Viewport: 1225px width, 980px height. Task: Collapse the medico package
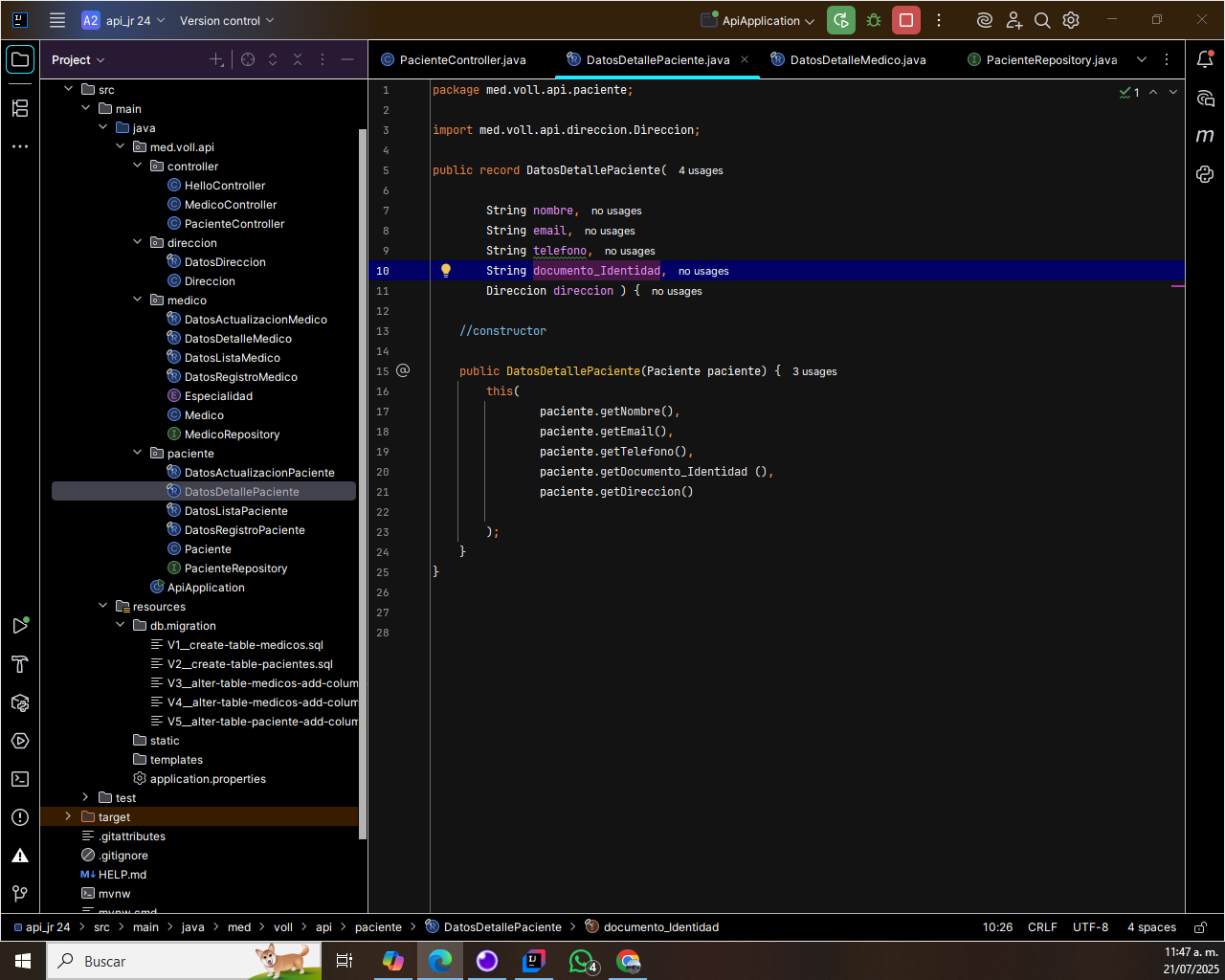pos(137,300)
